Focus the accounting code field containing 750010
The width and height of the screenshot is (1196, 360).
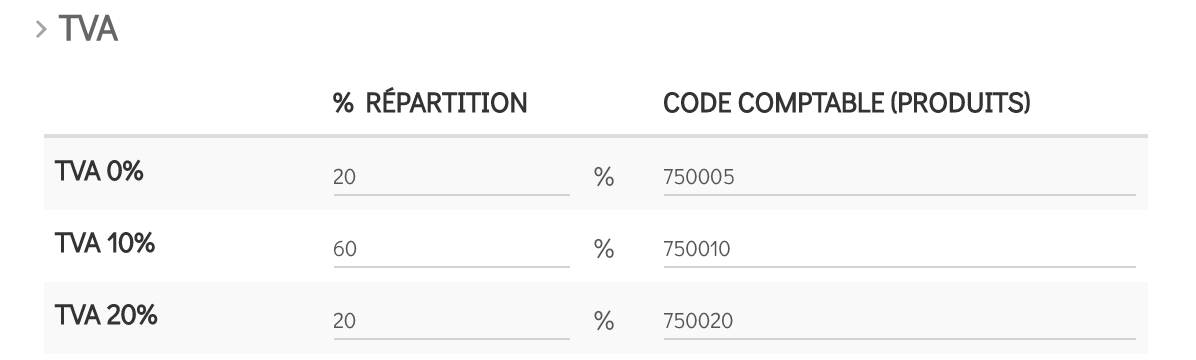[899, 249]
